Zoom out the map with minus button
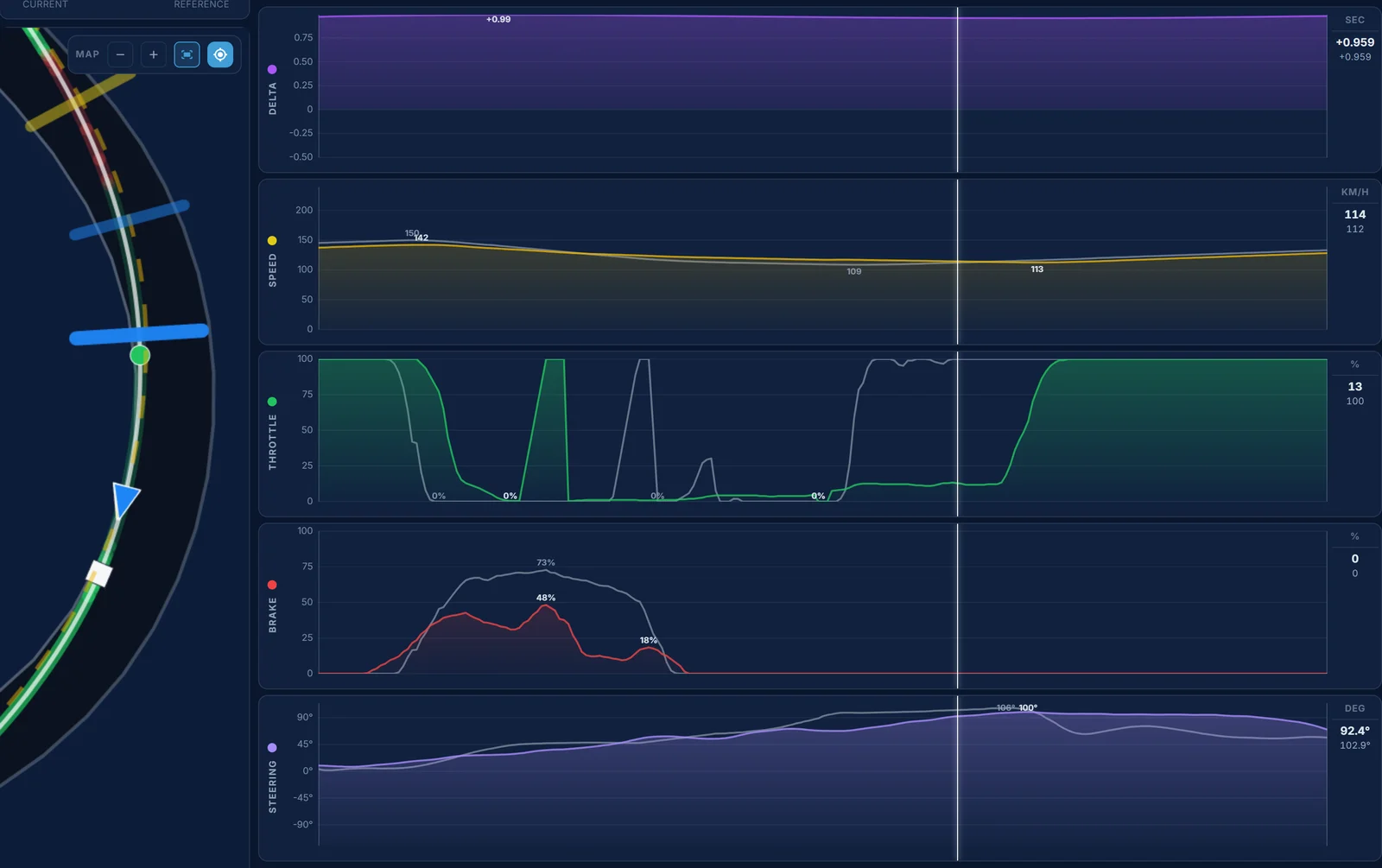The height and width of the screenshot is (868, 1382). (120, 54)
